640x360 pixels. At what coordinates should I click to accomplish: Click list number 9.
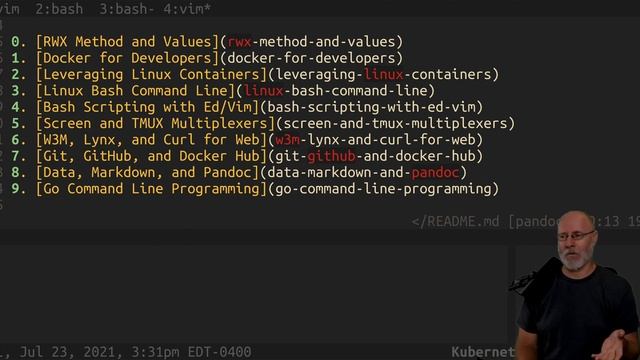click(x=18, y=189)
